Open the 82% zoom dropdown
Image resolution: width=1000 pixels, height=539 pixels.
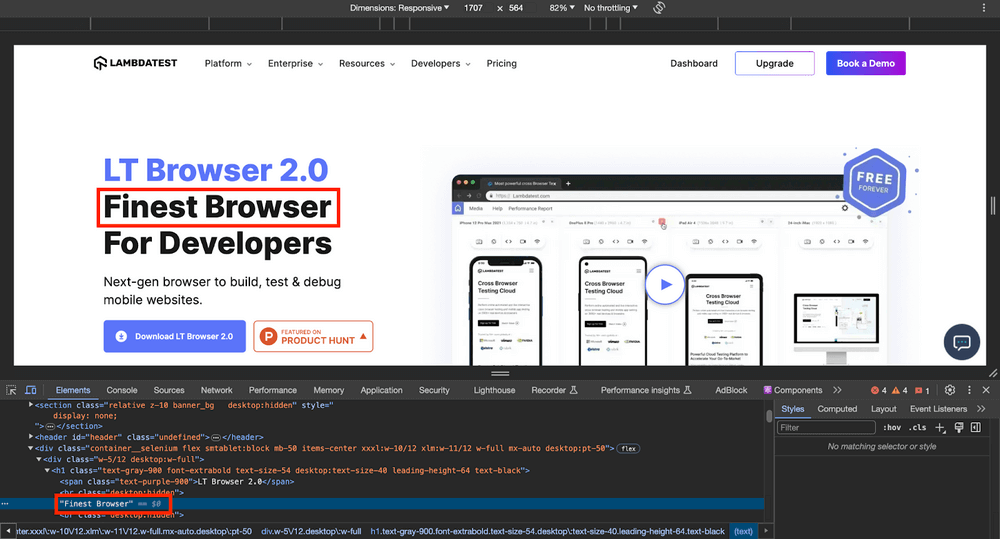tap(562, 8)
